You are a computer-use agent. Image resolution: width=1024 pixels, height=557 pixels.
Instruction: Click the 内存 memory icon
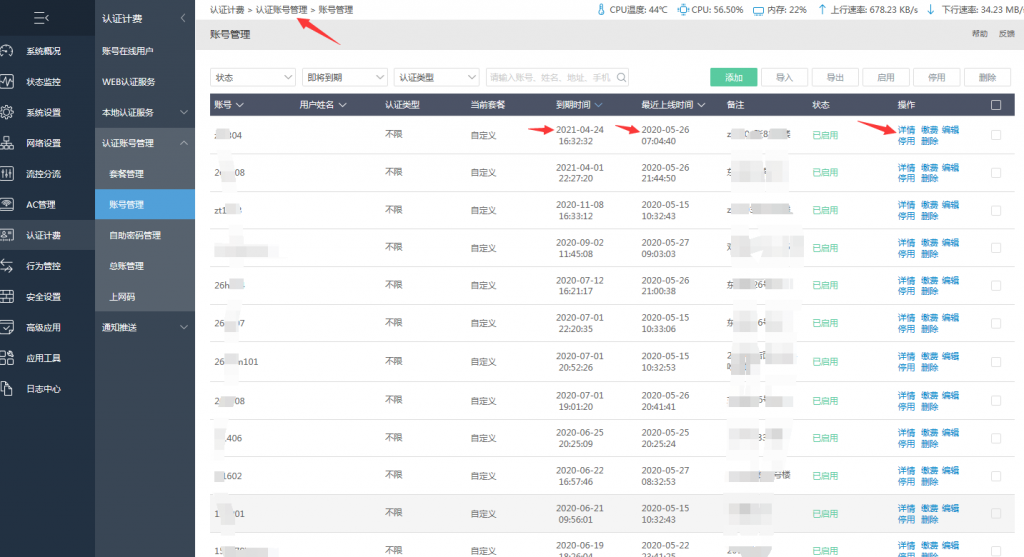(758, 10)
